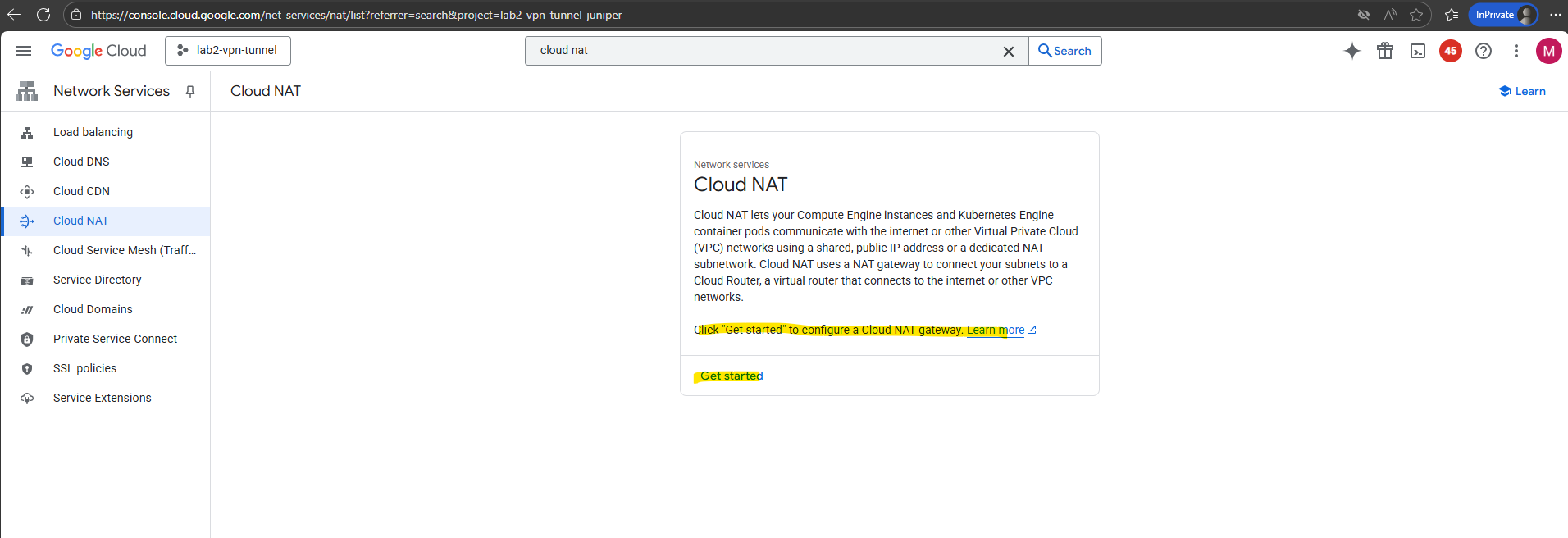Activate Cloud Shell terminal icon
The height and width of the screenshot is (538, 1568).
click(x=1418, y=51)
